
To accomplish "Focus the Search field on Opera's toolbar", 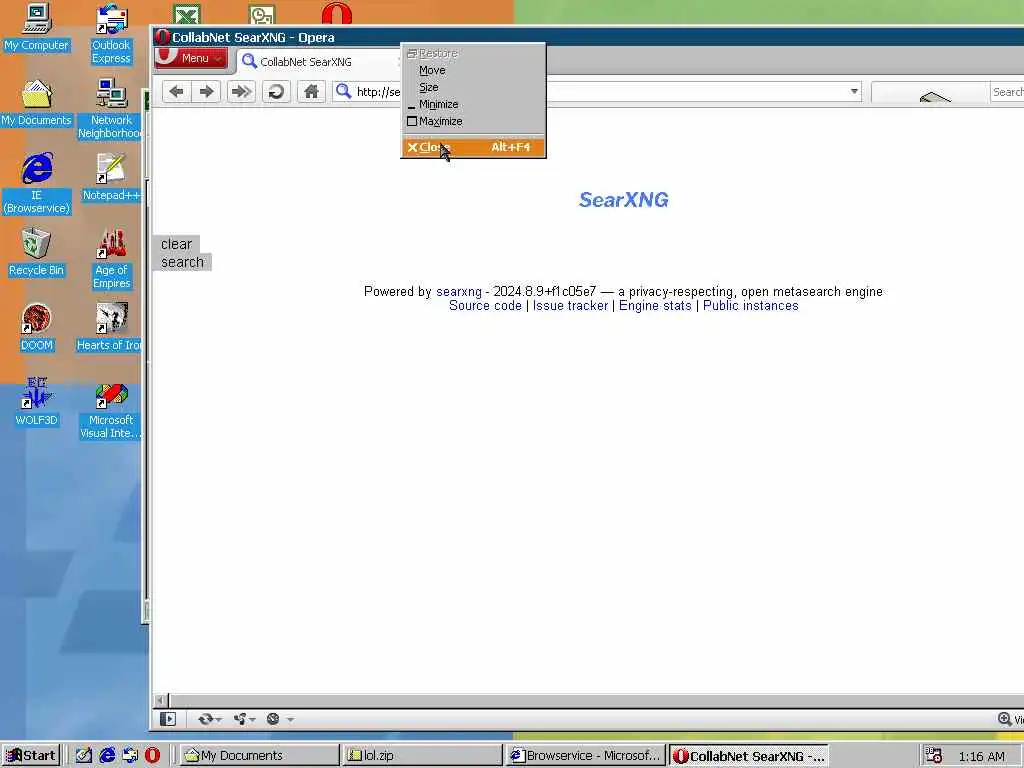I will [x=1006, y=92].
